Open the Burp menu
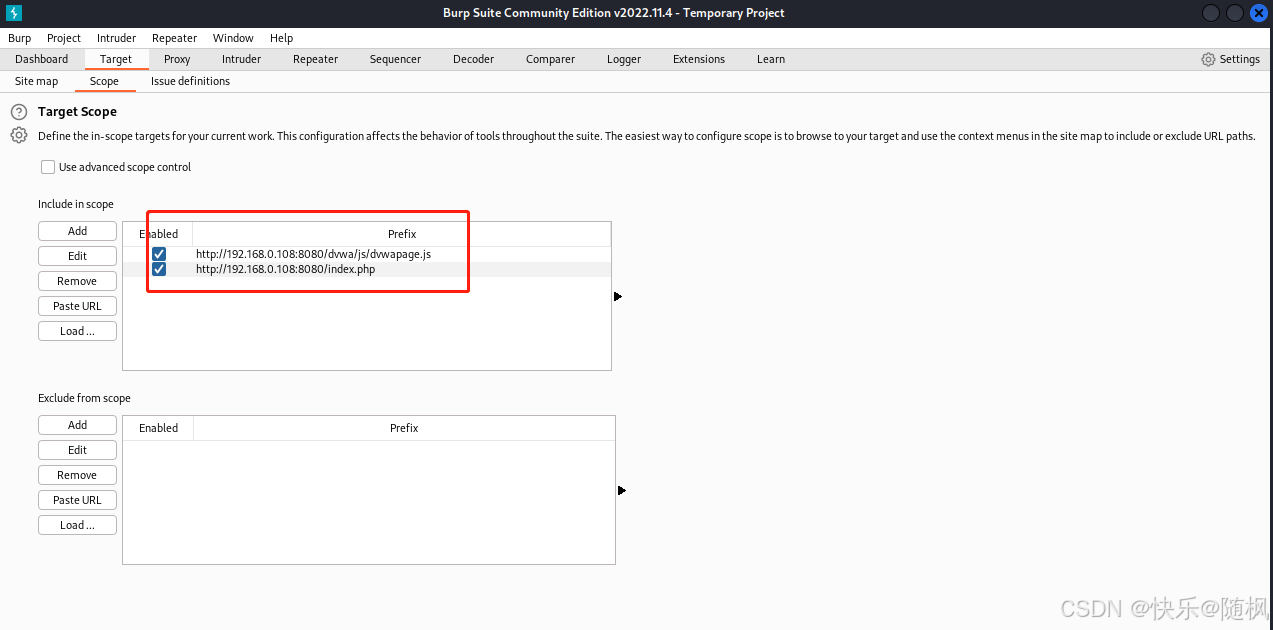1273x630 pixels. (x=20, y=38)
